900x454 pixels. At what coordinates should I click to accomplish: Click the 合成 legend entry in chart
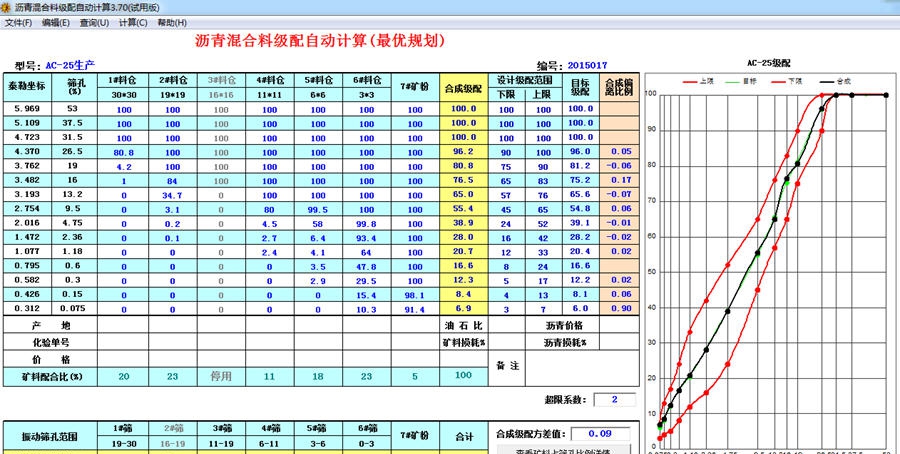click(x=835, y=82)
